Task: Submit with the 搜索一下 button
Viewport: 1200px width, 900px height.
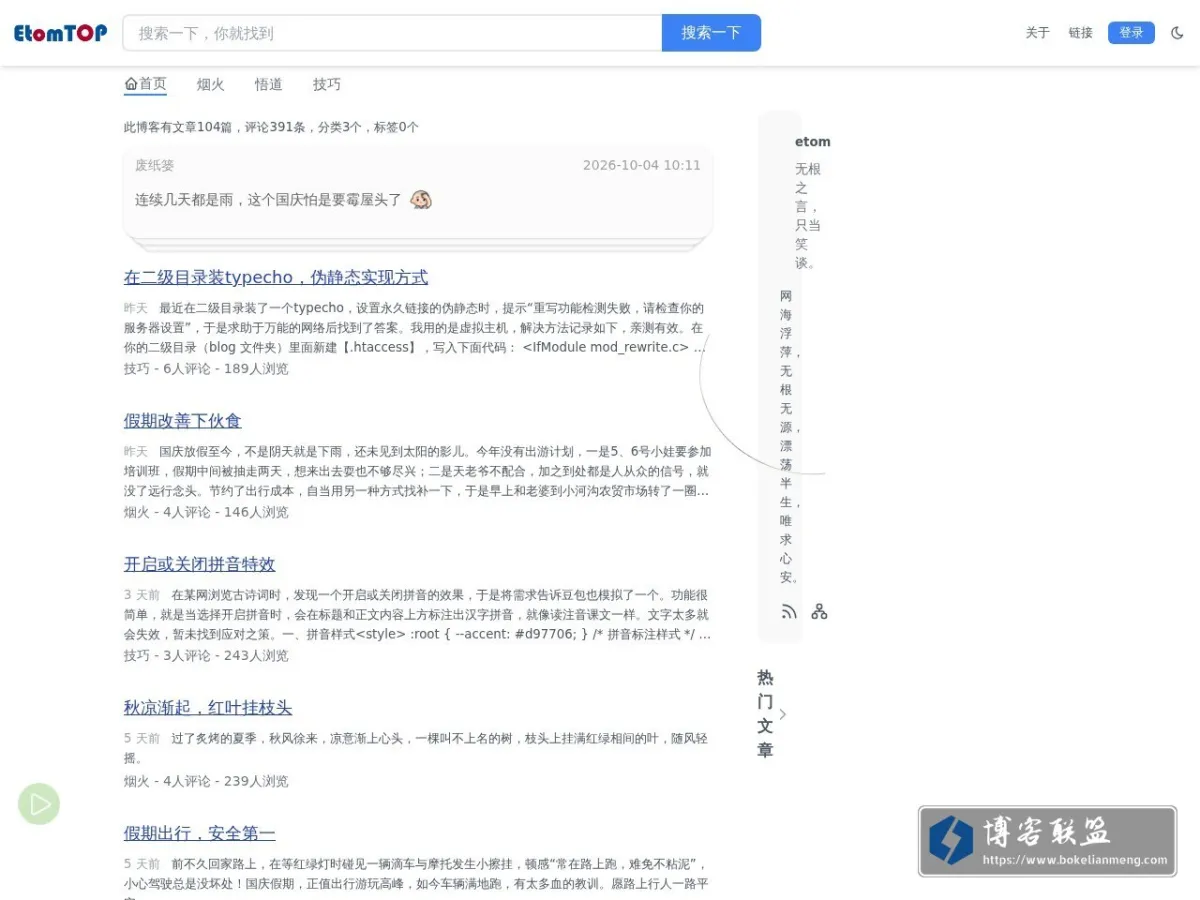Action: (x=711, y=33)
